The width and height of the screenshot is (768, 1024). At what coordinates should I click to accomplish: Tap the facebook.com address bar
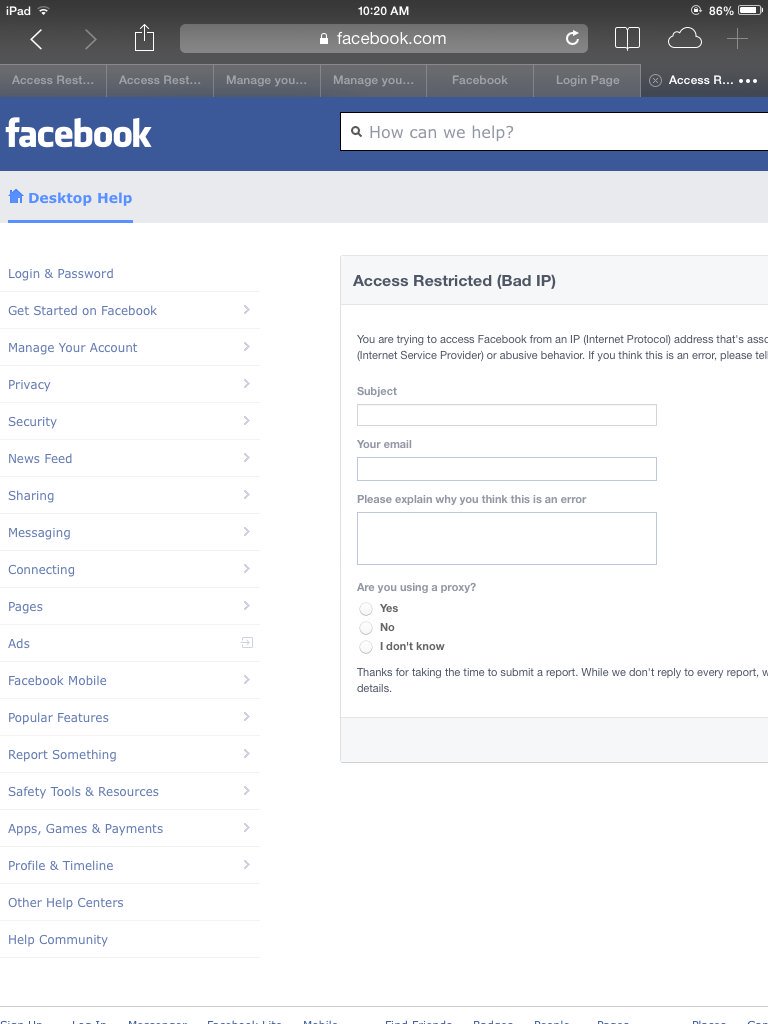383,39
